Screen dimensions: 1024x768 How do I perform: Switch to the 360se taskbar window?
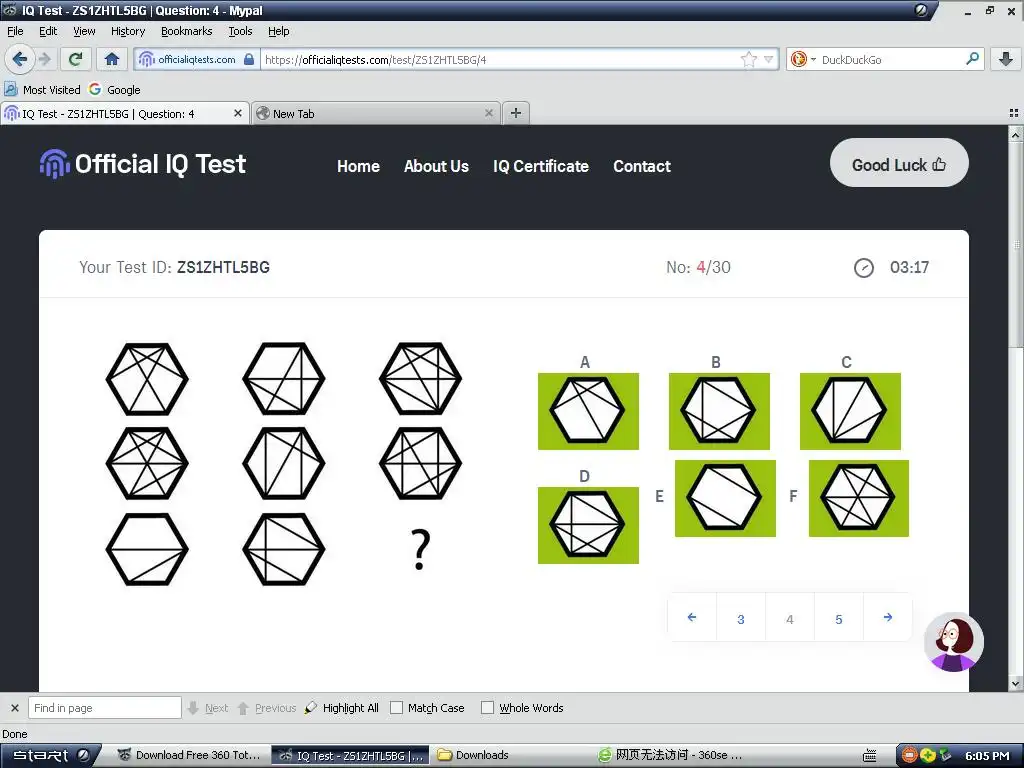coord(671,755)
